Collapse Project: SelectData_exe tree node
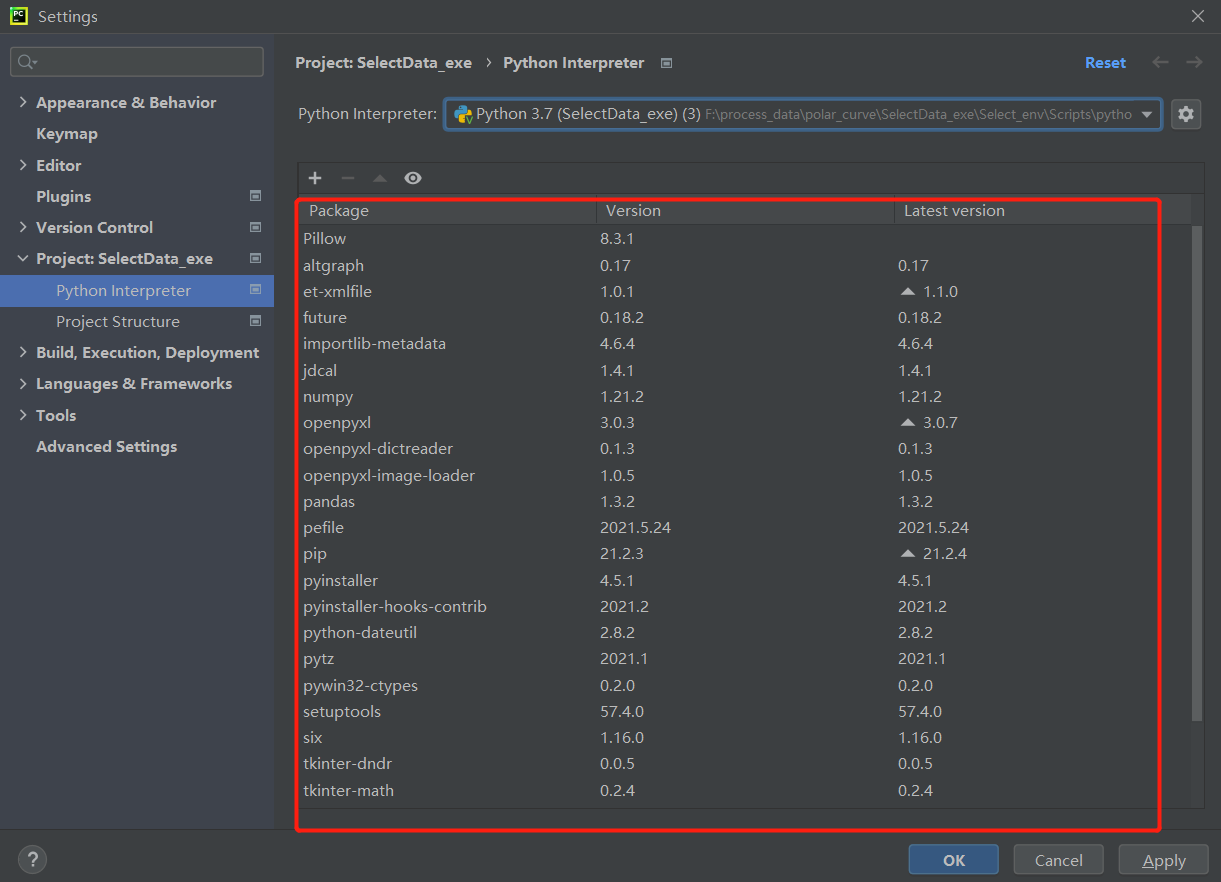 point(23,259)
